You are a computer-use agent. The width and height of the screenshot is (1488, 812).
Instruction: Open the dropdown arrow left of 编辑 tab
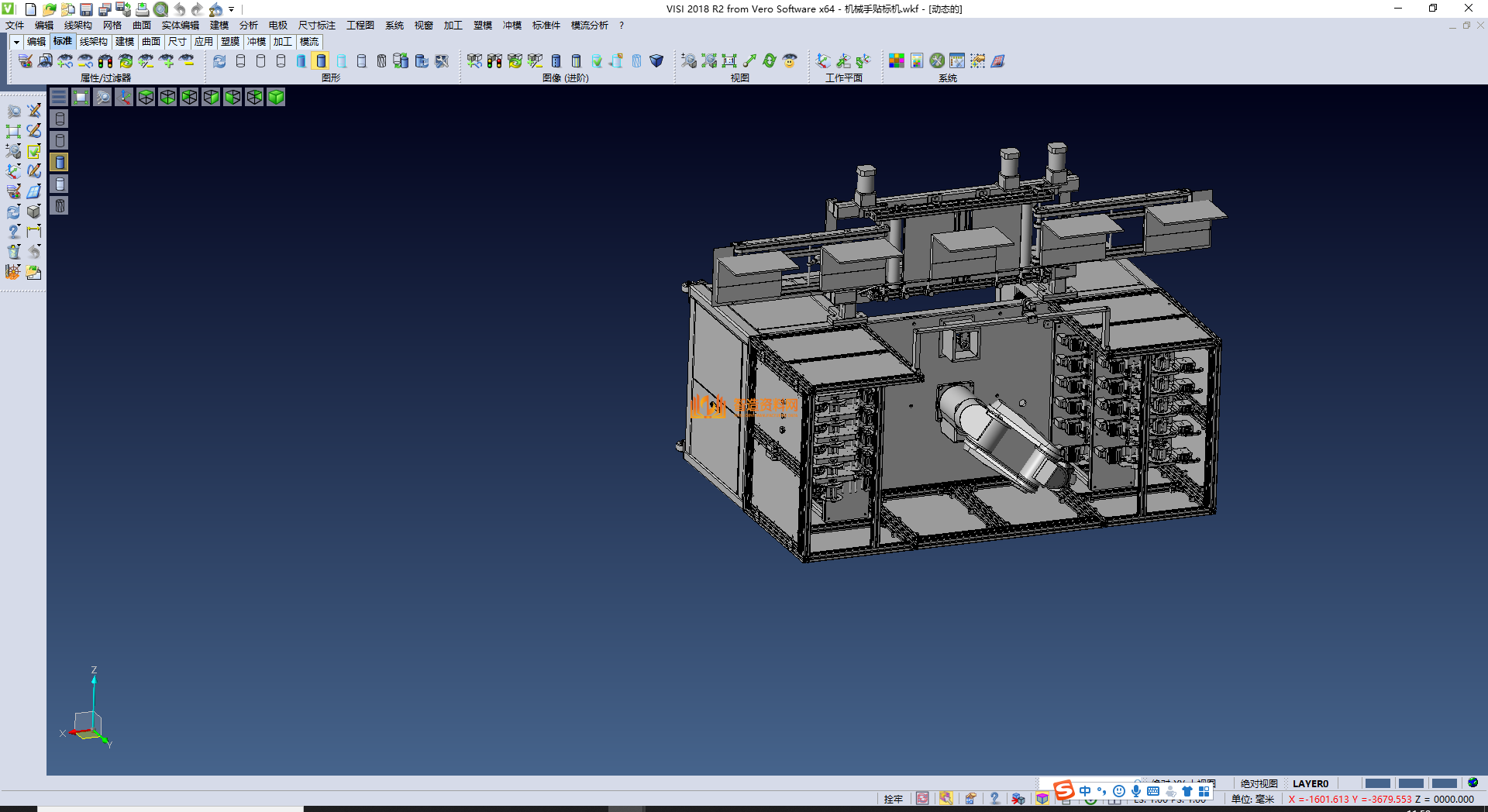point(16,42)
